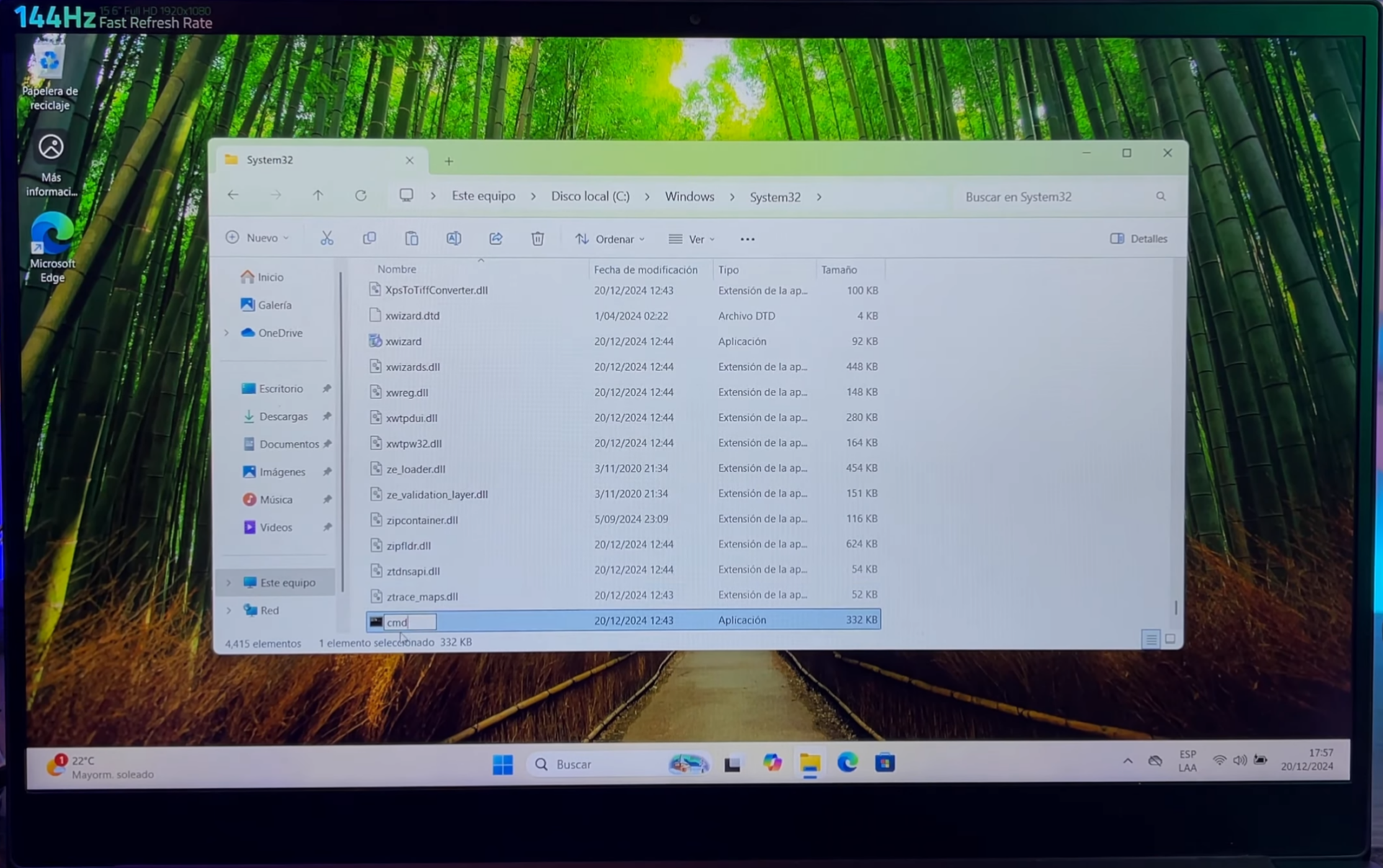
Task: Delete the selected item
Action: pos(537,238)
